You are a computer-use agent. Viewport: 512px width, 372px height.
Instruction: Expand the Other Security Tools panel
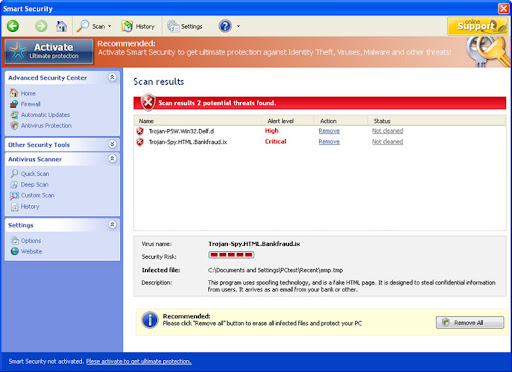click(x=112, y=144)
